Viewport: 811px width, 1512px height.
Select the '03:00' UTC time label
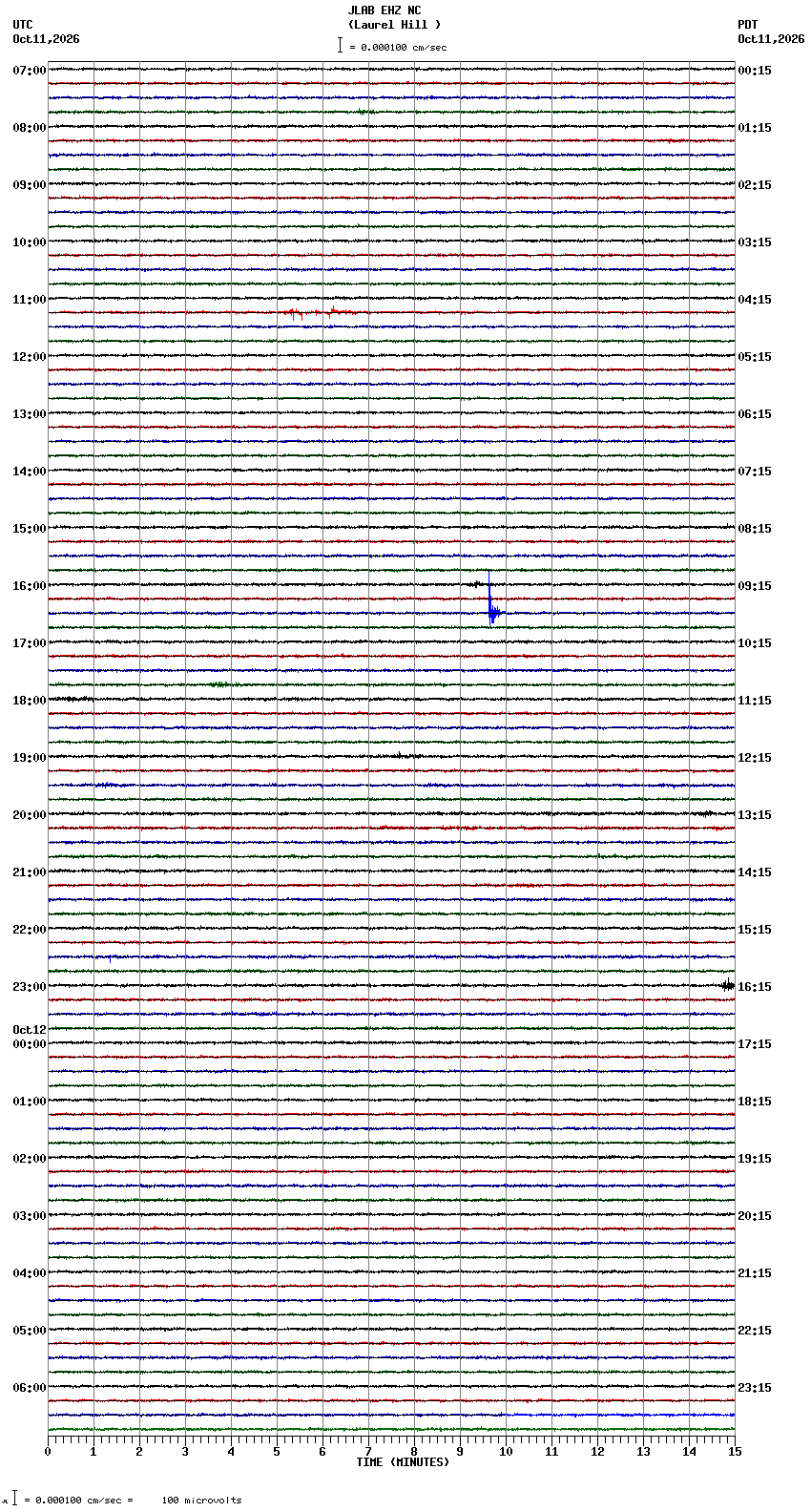[30, 1216]
